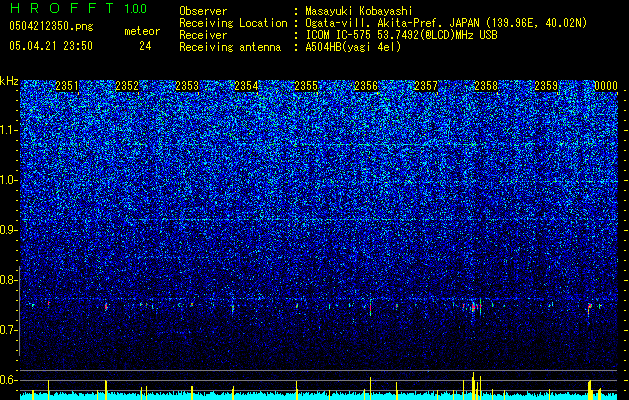Click the red echo trace below 2356

coord(370,308)
